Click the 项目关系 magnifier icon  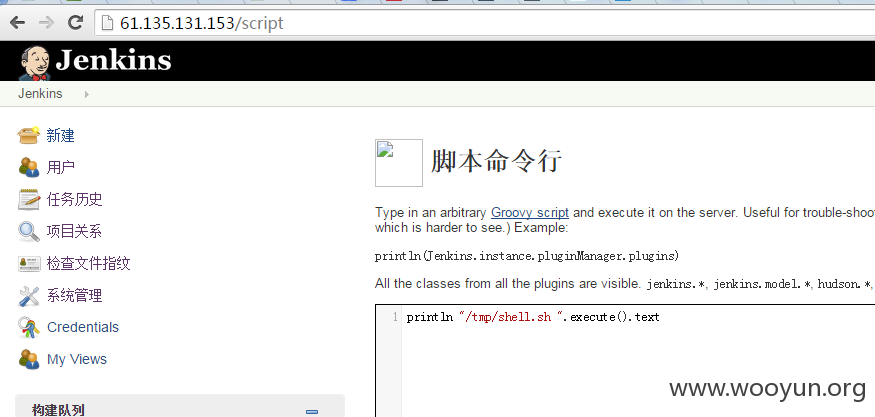pyautogui.click(x=28, y=231)
